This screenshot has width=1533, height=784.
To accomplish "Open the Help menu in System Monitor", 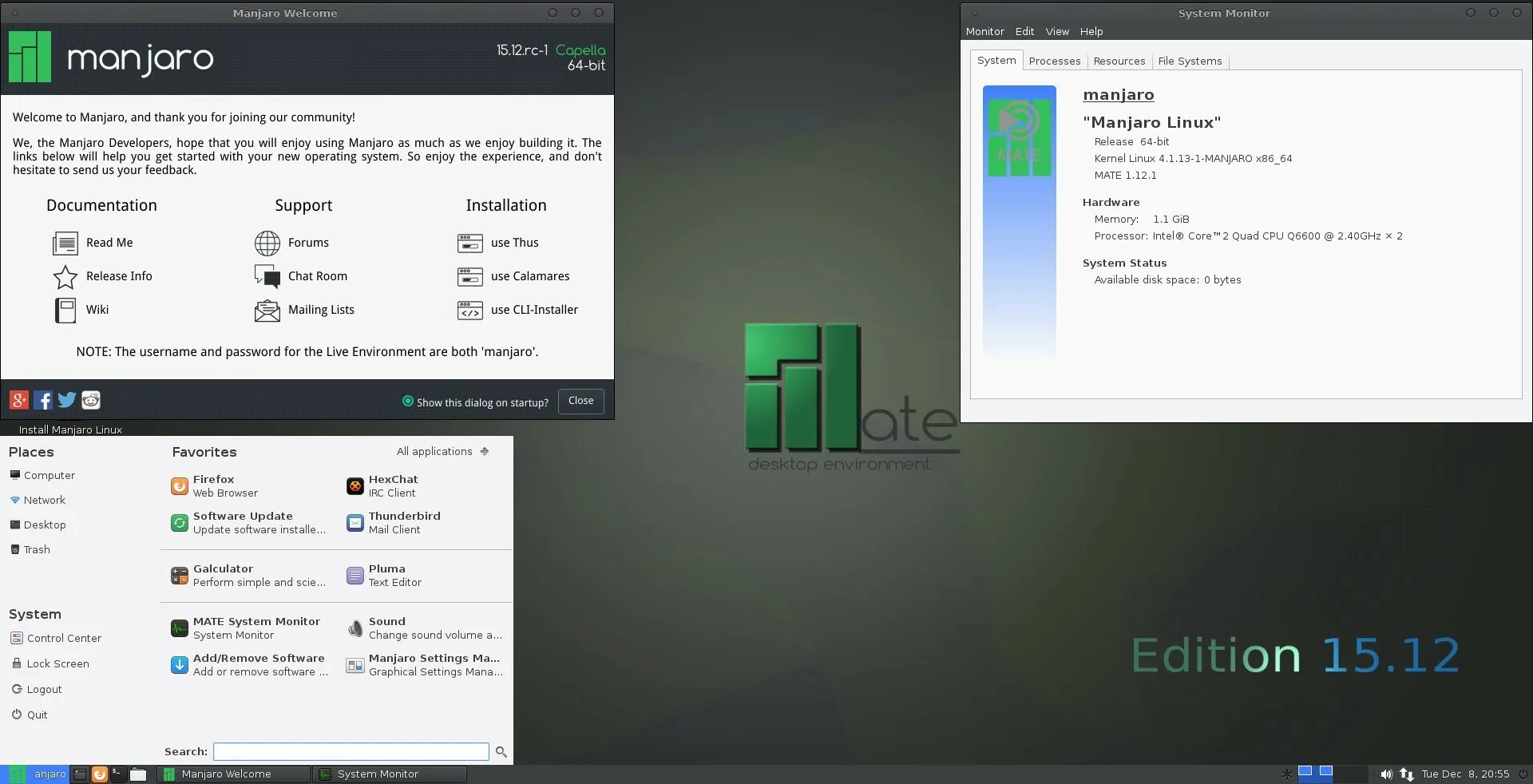I will pos(1091,32).
